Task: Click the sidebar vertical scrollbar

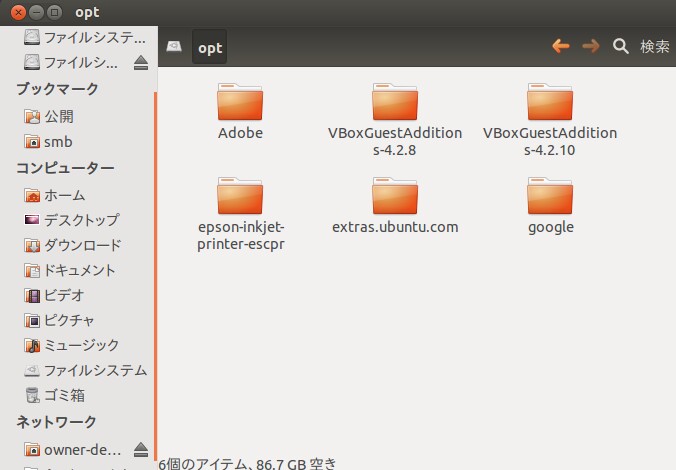Action: (x=155, y=276)
